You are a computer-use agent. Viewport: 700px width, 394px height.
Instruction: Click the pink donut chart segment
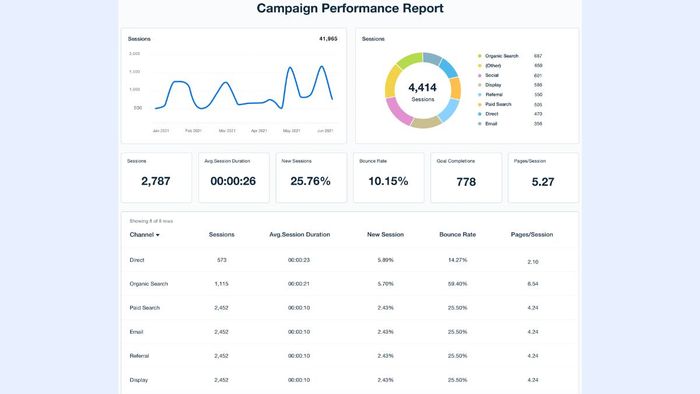tap(398, 111)
